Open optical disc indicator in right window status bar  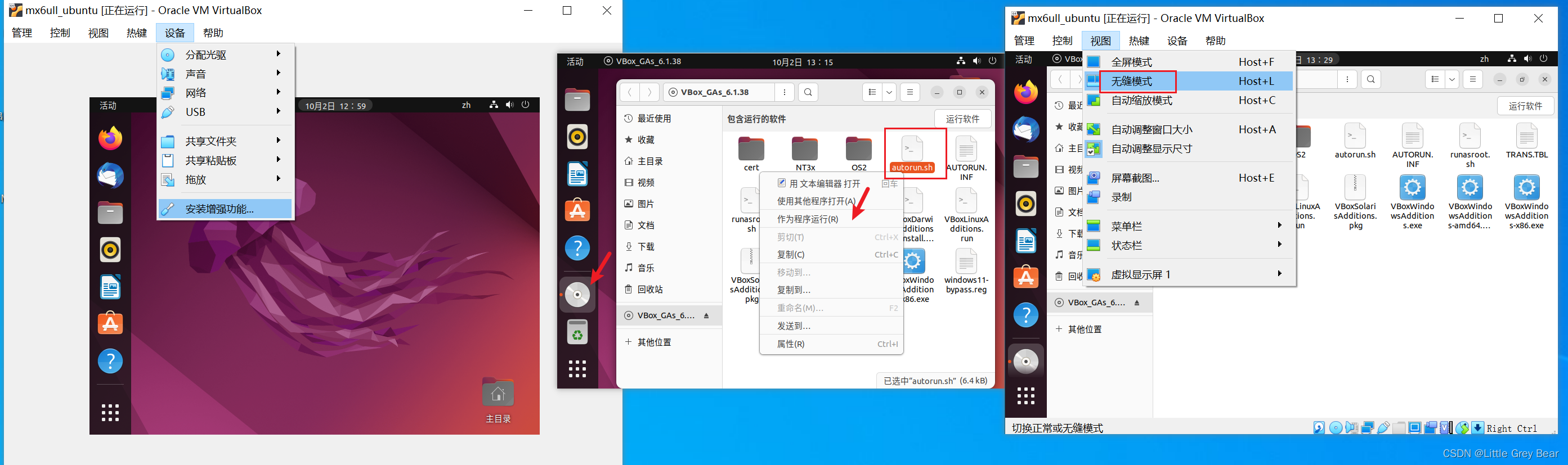pyautogui.click(x=1336, y=428)
